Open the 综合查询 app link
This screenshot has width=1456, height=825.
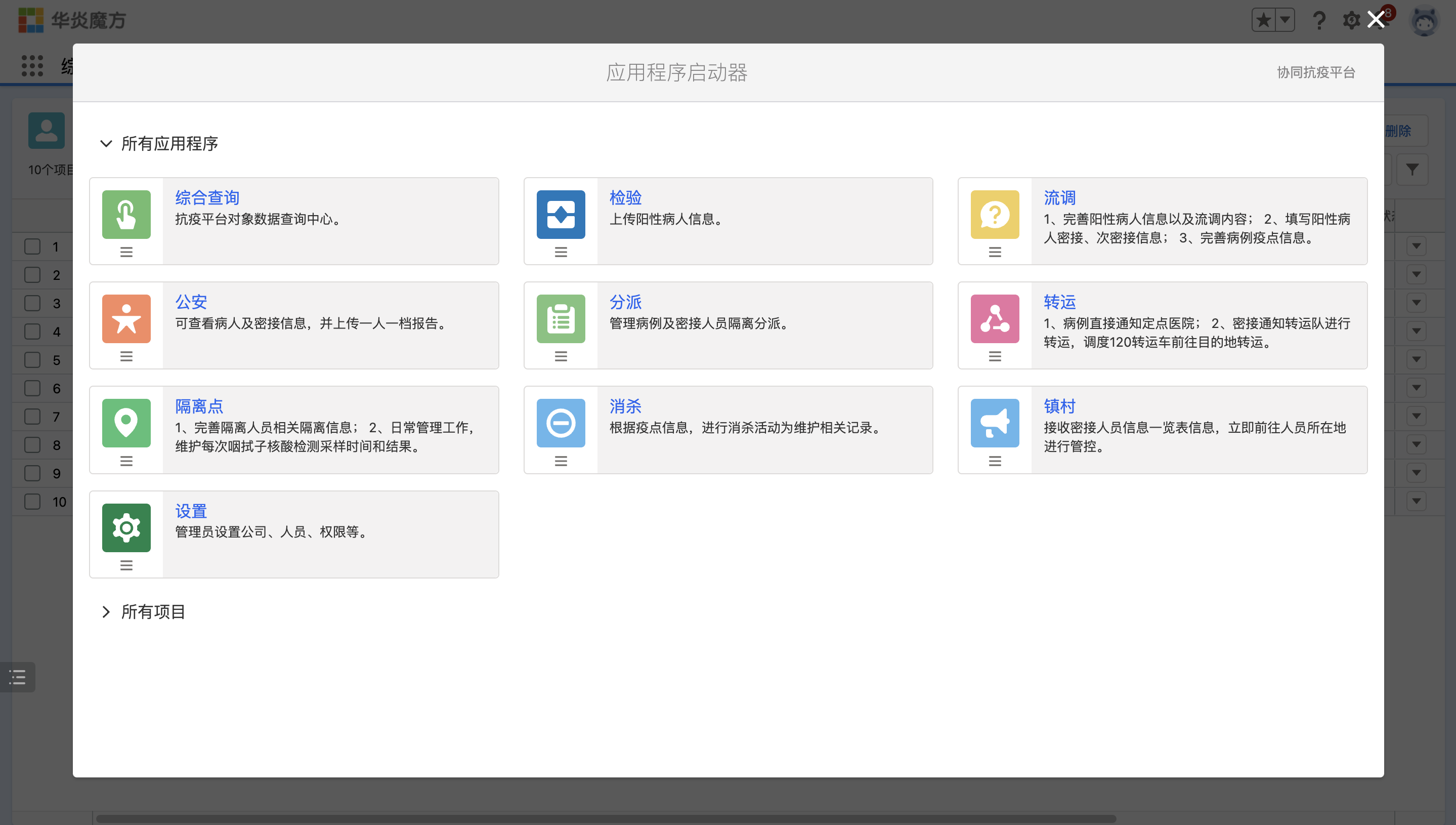207,198
